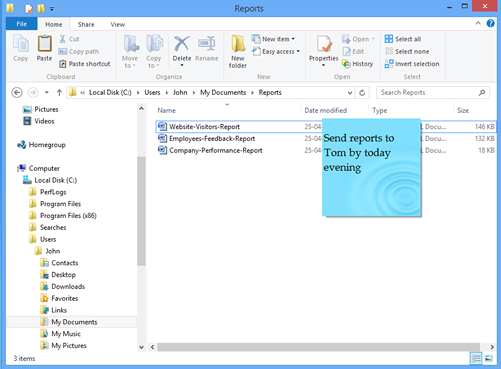
Task: Switch to the Home ribbon tab
Action: pyautogui.click(x=54, y=24)
